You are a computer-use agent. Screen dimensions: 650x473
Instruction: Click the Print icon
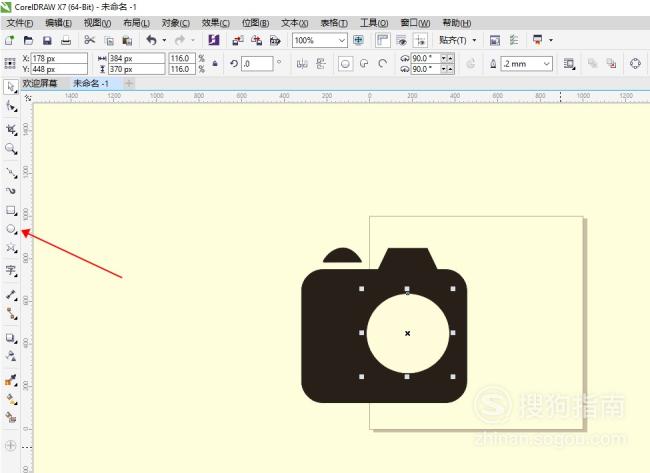pyautogui.click(x=66, y=40)
